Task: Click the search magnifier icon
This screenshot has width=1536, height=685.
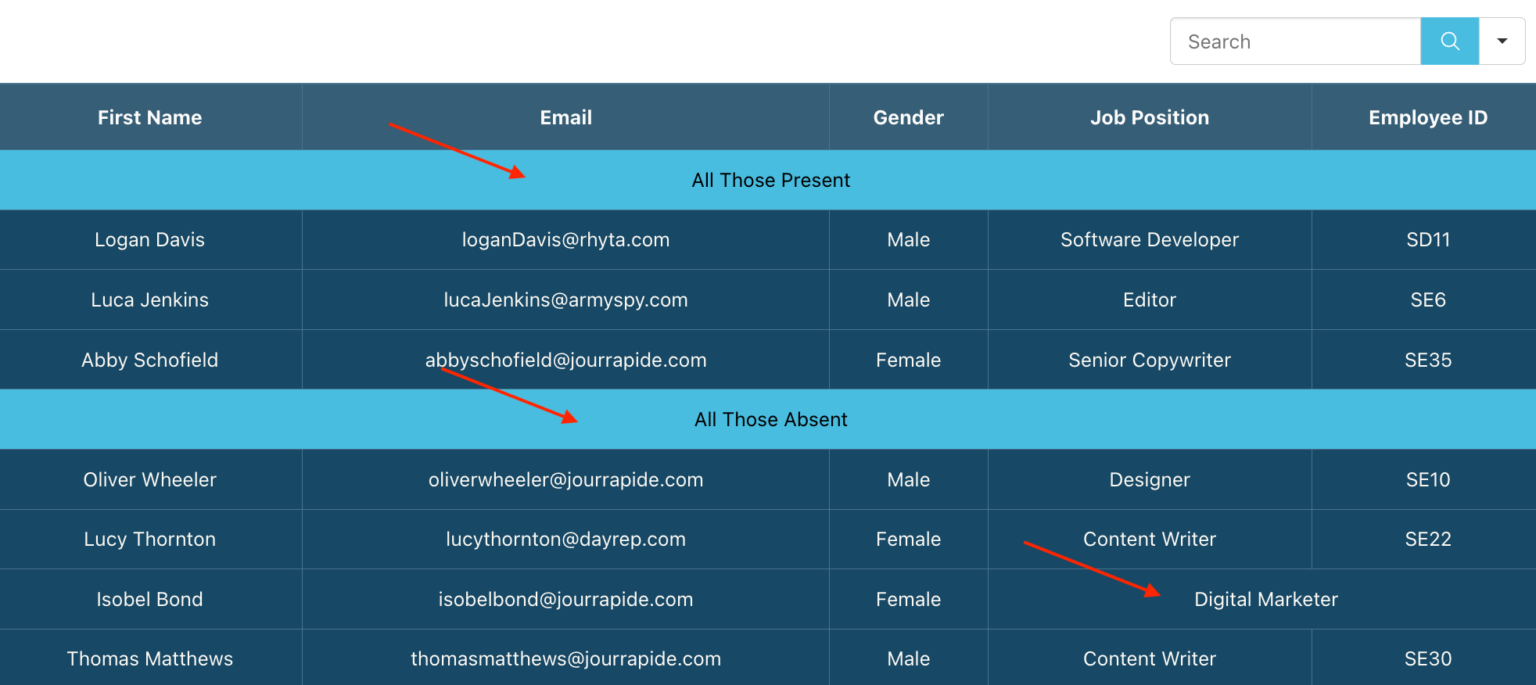Action: [1449, 41]
